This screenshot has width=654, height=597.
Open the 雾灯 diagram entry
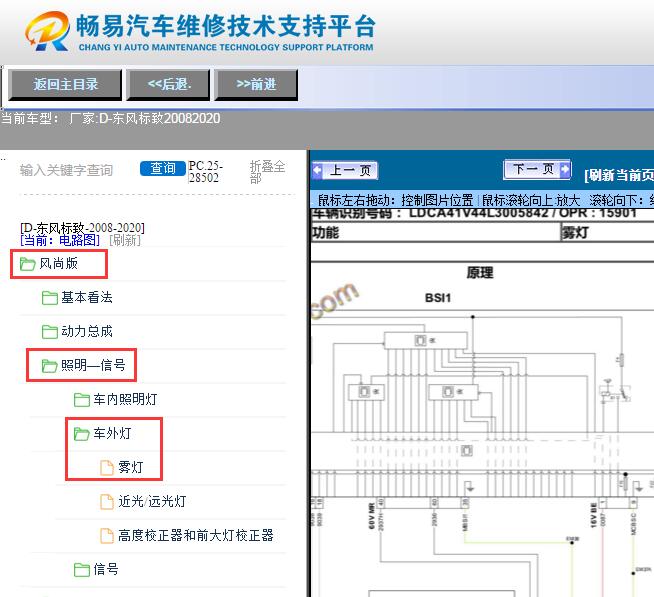point(131,467)
